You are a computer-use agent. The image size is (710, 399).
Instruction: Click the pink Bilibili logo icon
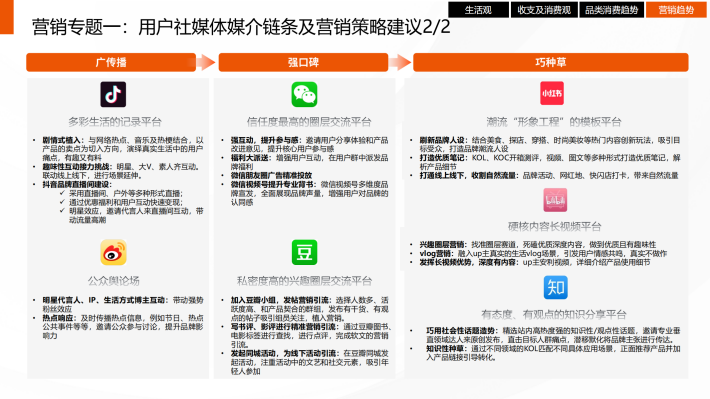[555, 200]
